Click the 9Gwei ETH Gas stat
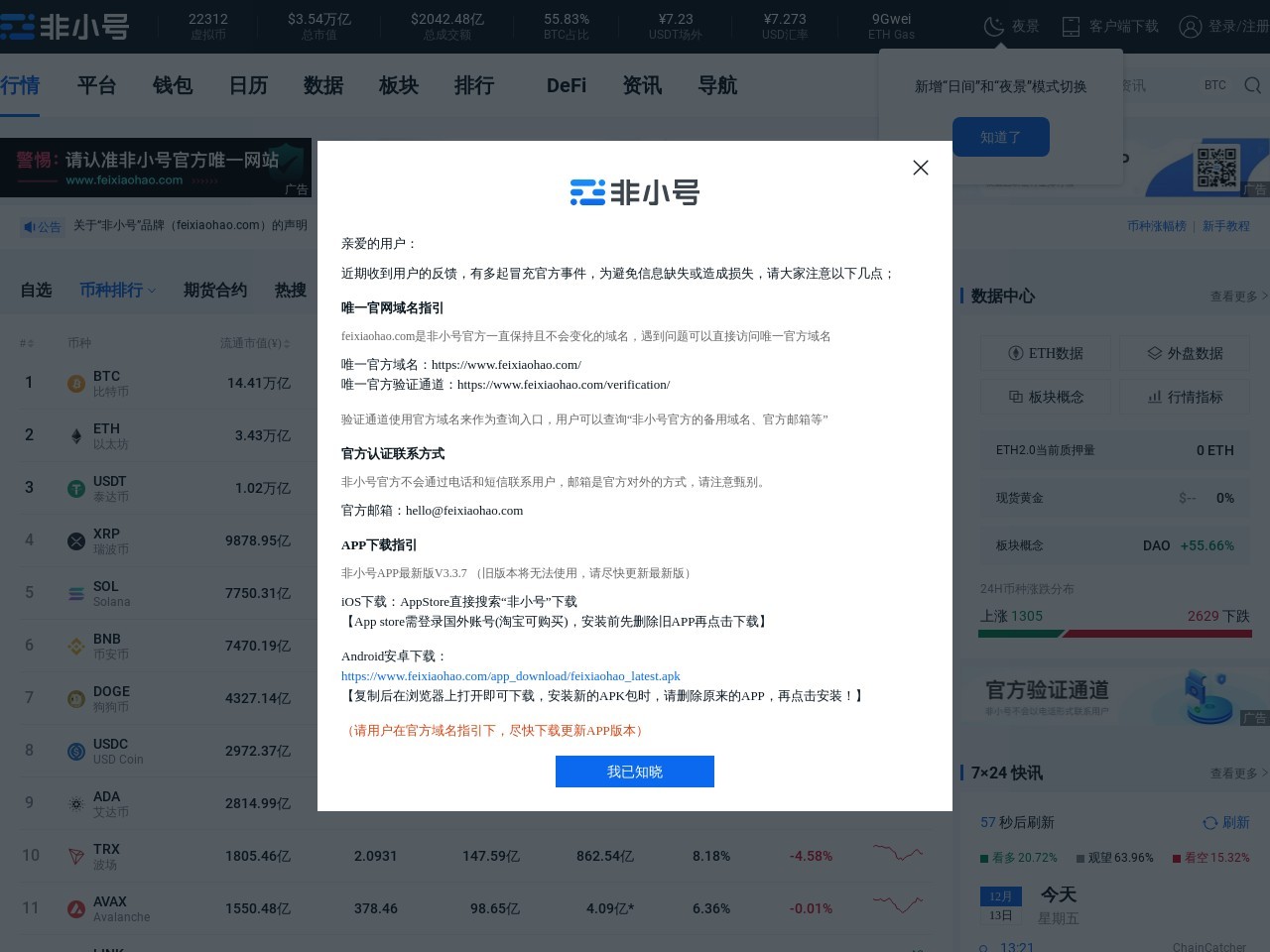 point(891,27)
